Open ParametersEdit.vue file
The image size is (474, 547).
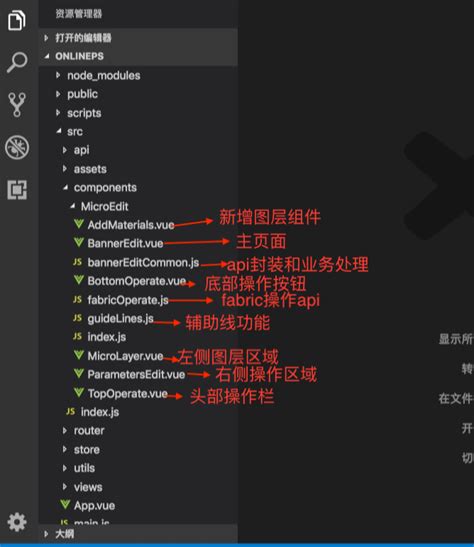[136, 375]
